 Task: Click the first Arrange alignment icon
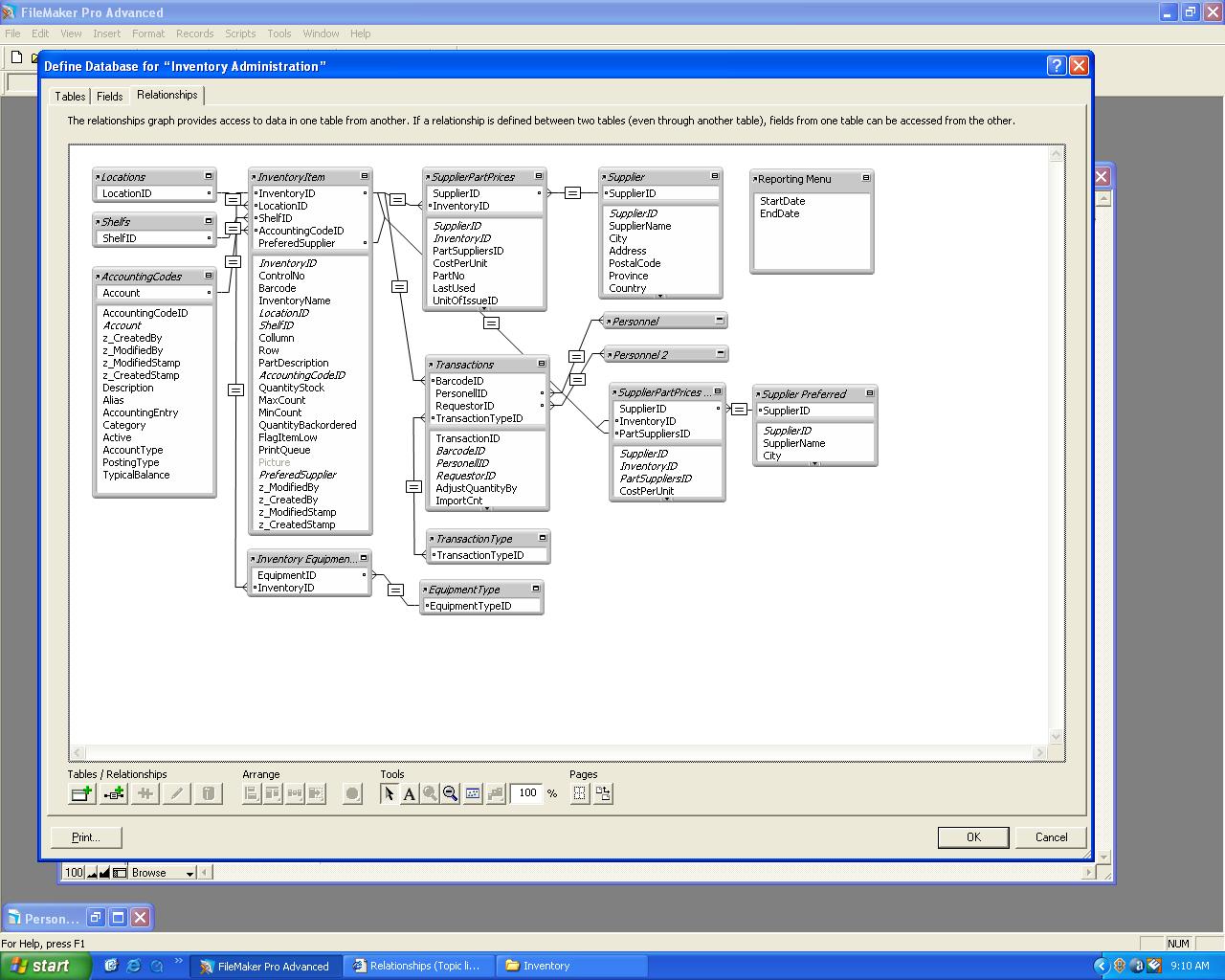(252, 793)
